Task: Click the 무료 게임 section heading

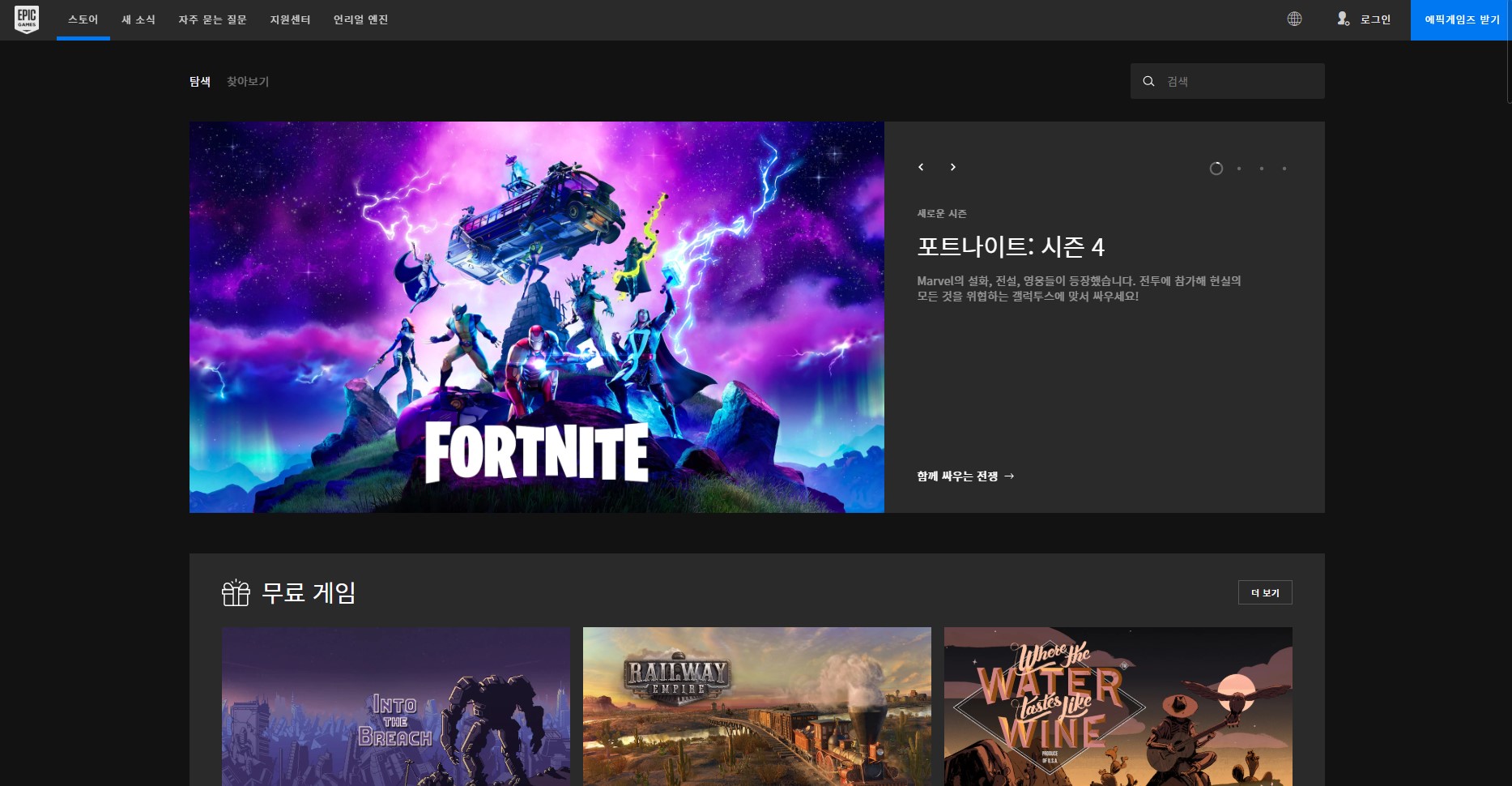Action: [309, 592]
